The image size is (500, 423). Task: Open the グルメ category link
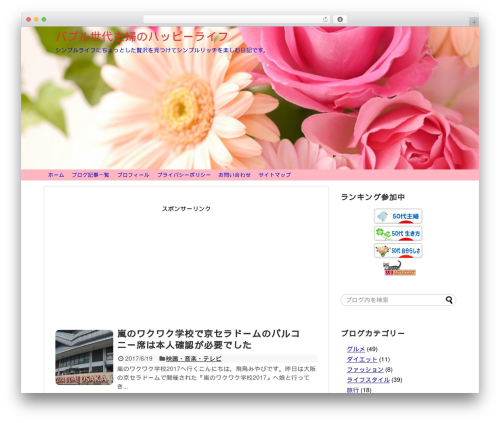tap(356, 349)
